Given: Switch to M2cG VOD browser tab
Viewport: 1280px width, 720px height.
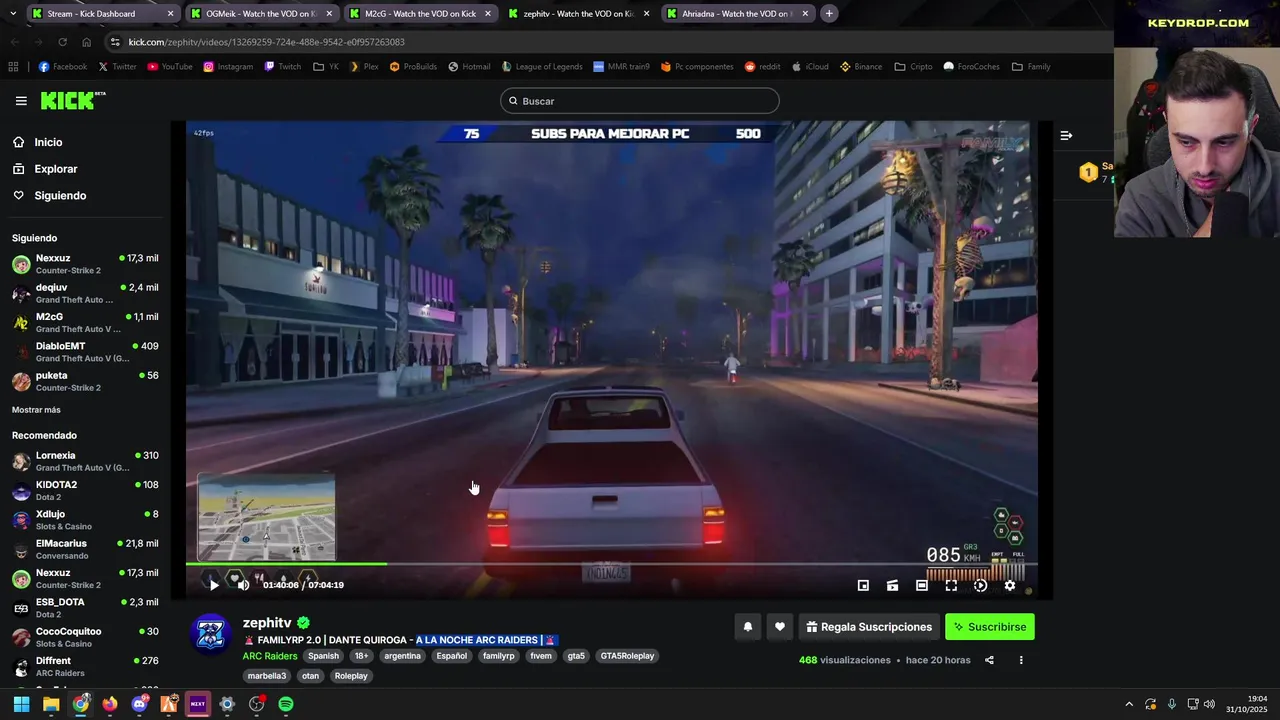Looking at the screenshot, I should (420, 14).
